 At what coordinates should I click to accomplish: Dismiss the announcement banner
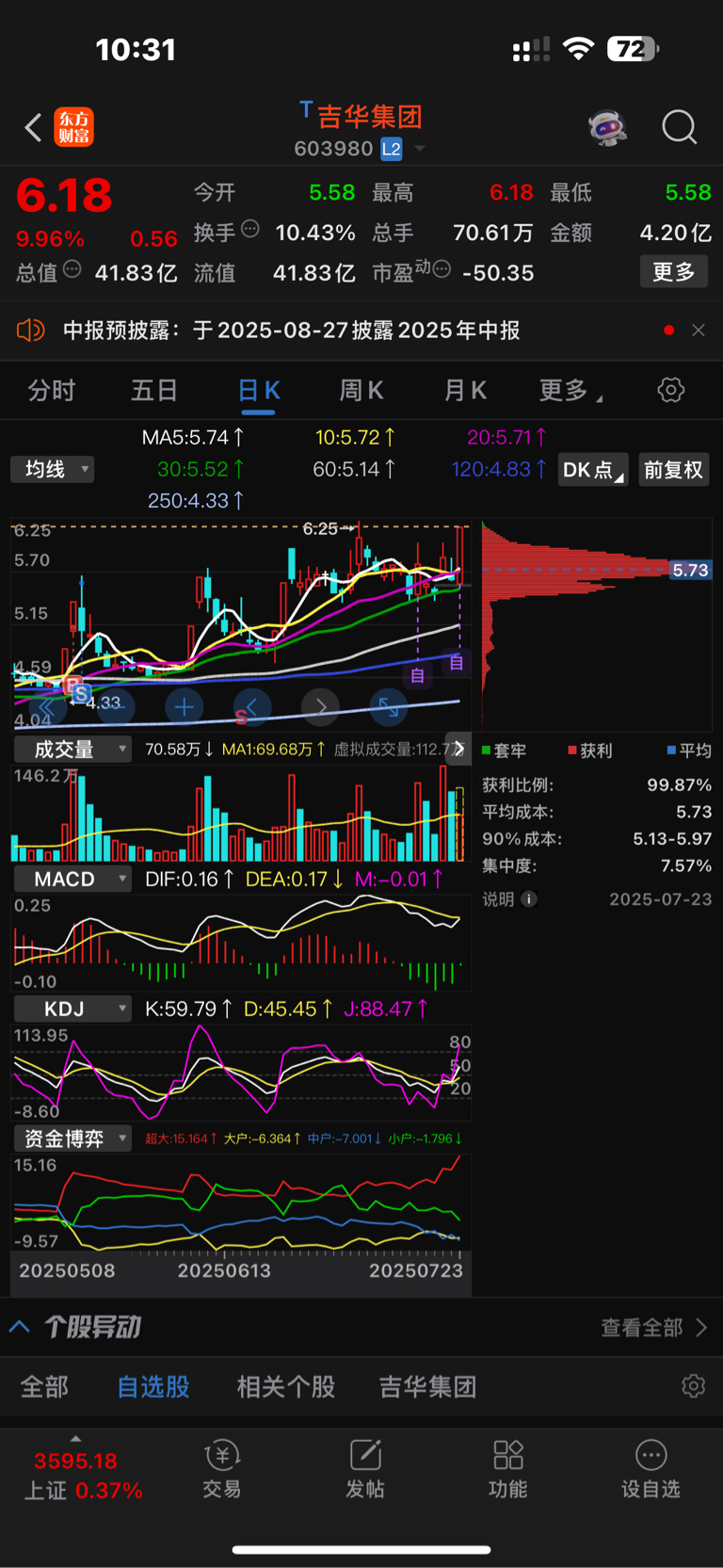point(699,331)
